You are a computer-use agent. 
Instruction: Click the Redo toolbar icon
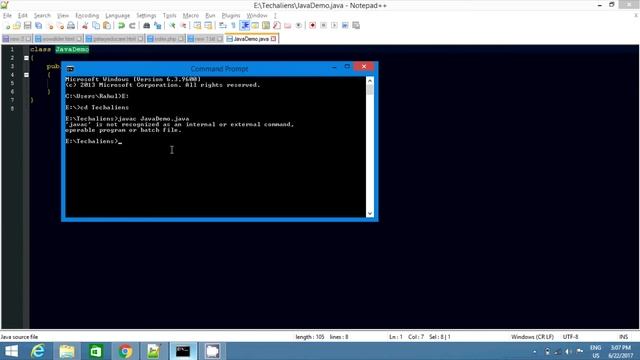point(132,26)
